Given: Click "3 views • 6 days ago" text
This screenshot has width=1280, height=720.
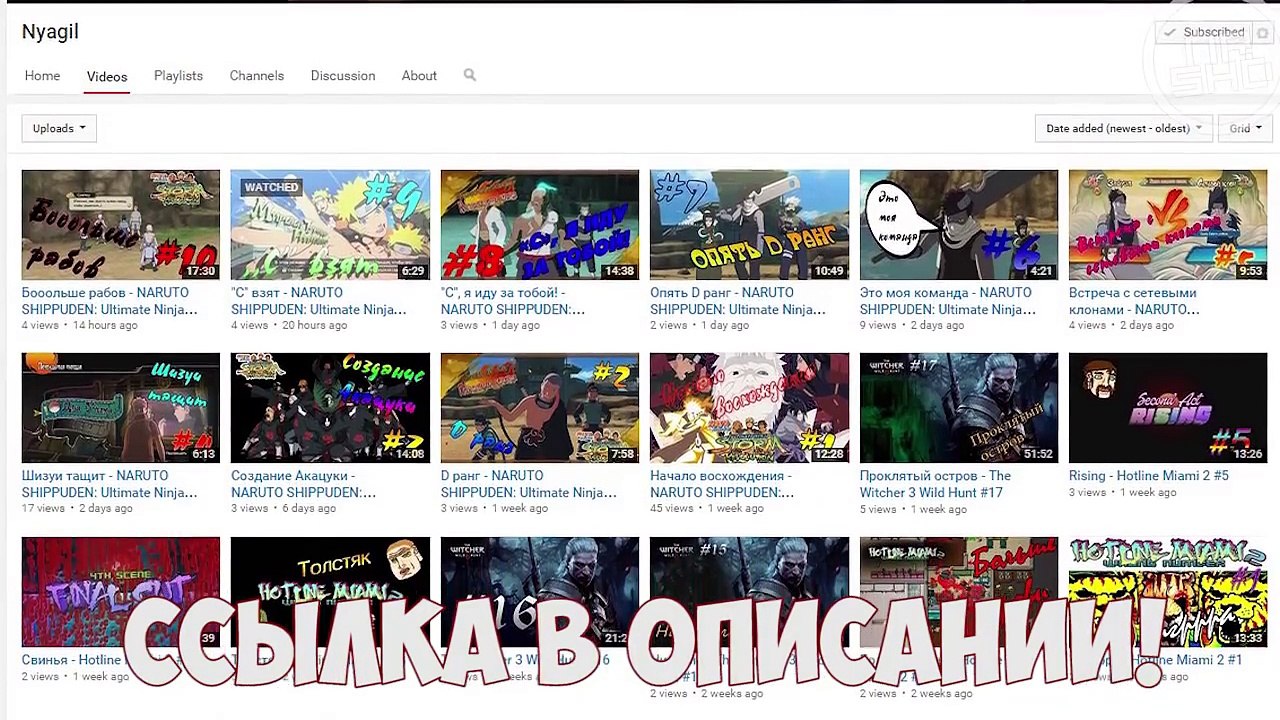Looking at the screenshot, I should pyautogui.click(x=283, y=508).
